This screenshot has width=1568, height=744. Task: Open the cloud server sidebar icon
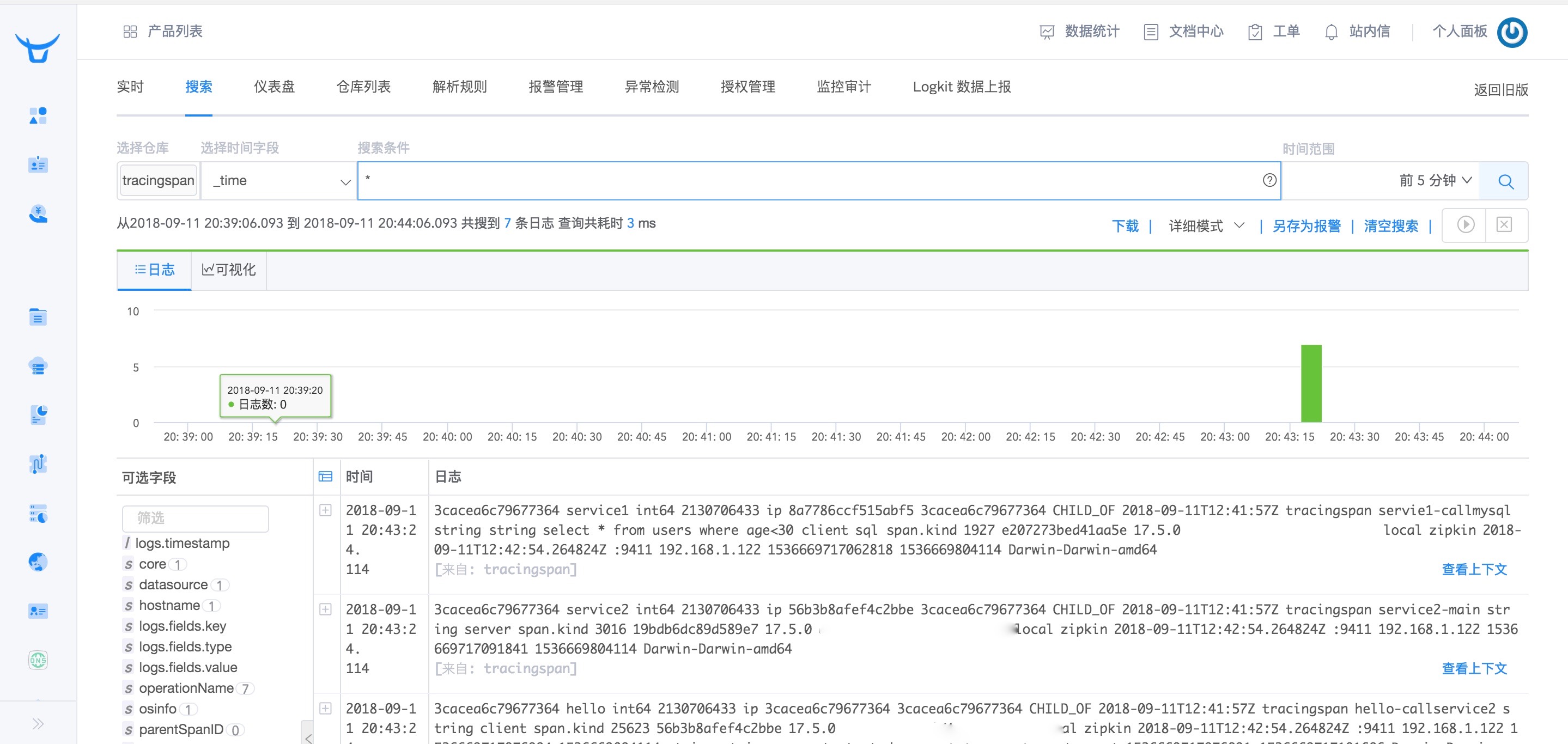[x=38, y=366]
